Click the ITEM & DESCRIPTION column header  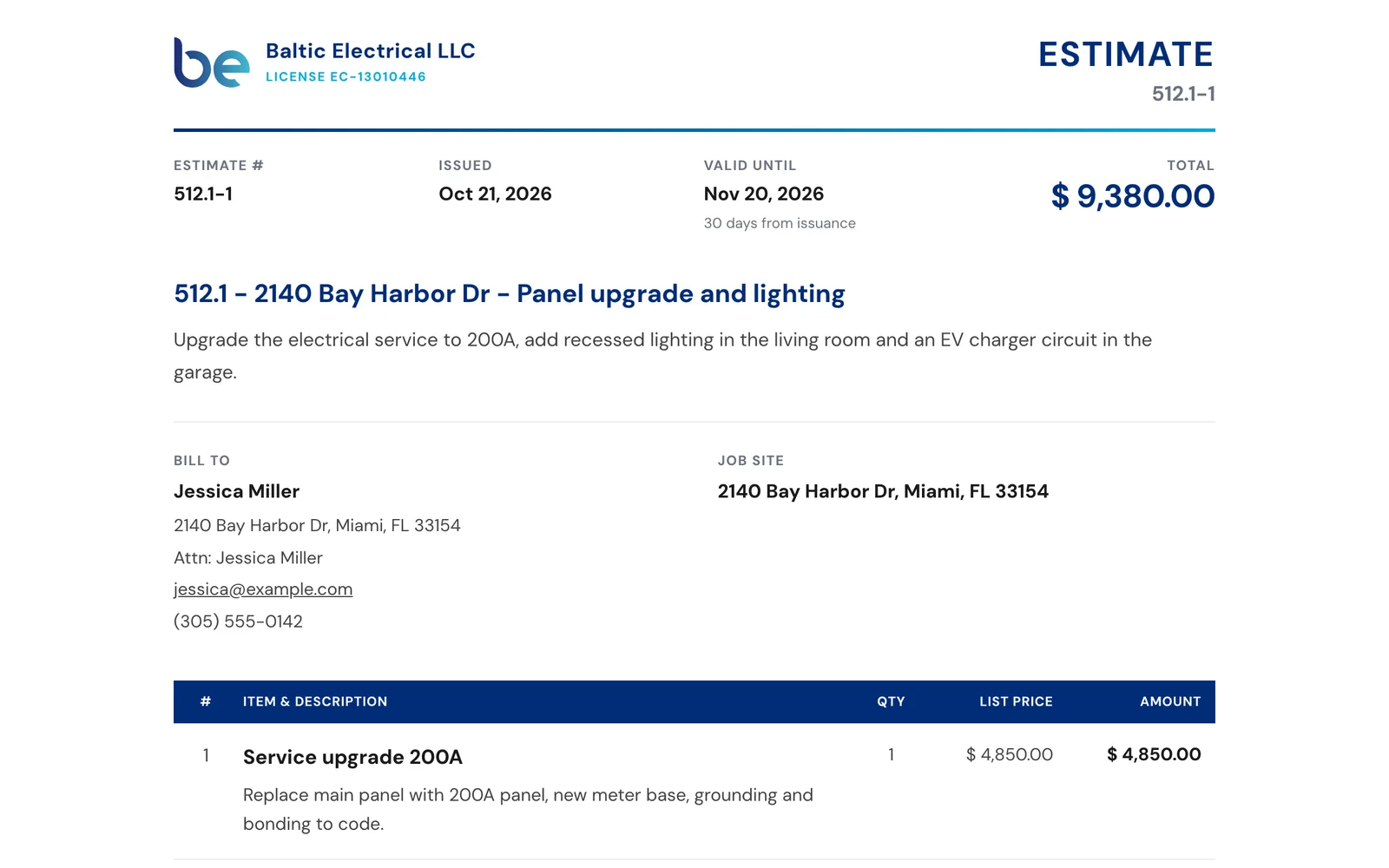315,701
